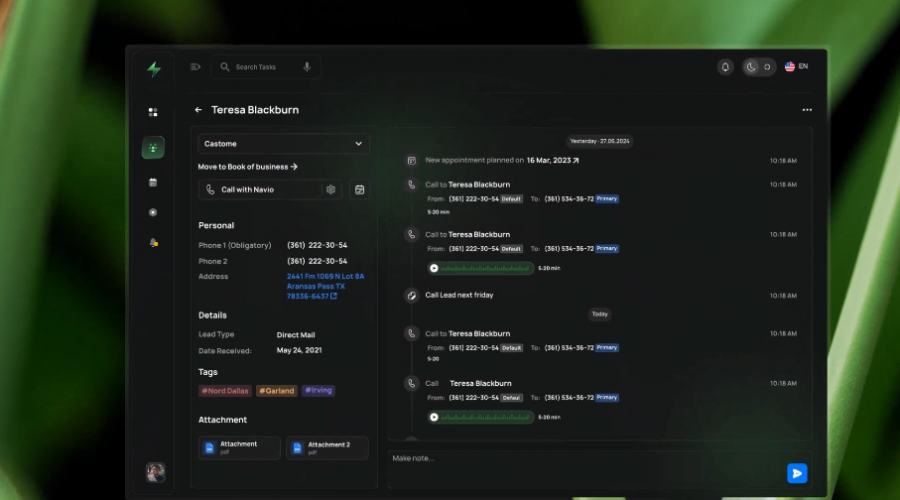Seek in the Yesterday call recording waveform
The height and width of the screenshot is (500, 900).
pyautogui.click(x=485, y=268)
